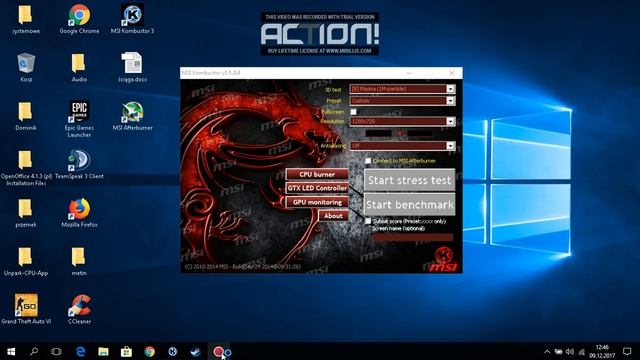The image size is (640, 360).
Task: Open OpenOffice 4.1.3 Installation Files folder
Action: (26, 168)
